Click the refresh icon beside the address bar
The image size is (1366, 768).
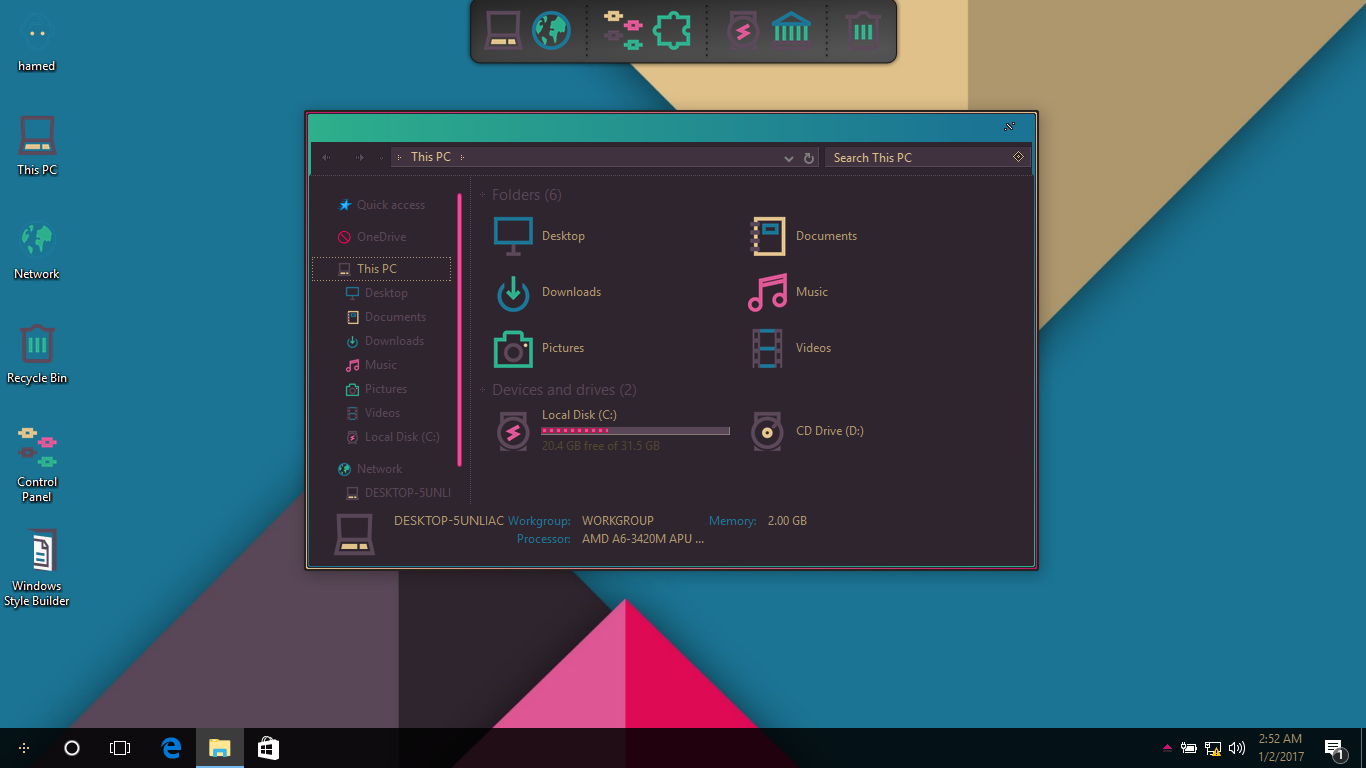coord(809,158)
